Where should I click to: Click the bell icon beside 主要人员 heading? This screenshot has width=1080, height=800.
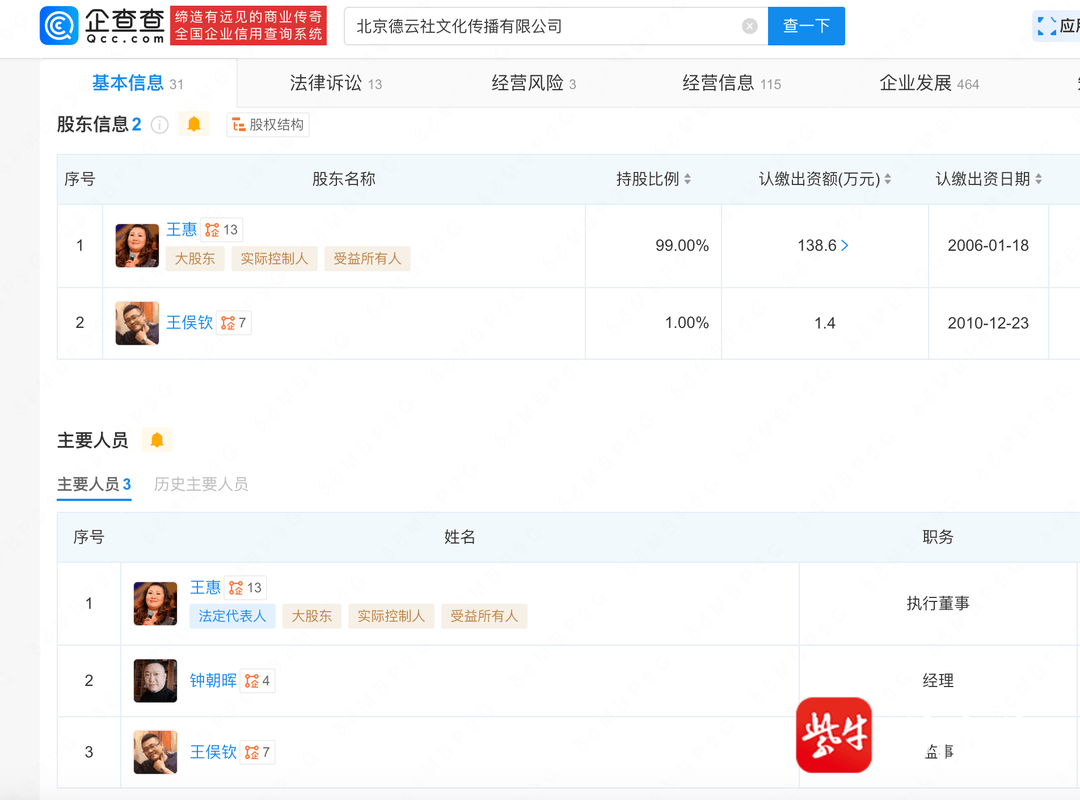point(156,440)
